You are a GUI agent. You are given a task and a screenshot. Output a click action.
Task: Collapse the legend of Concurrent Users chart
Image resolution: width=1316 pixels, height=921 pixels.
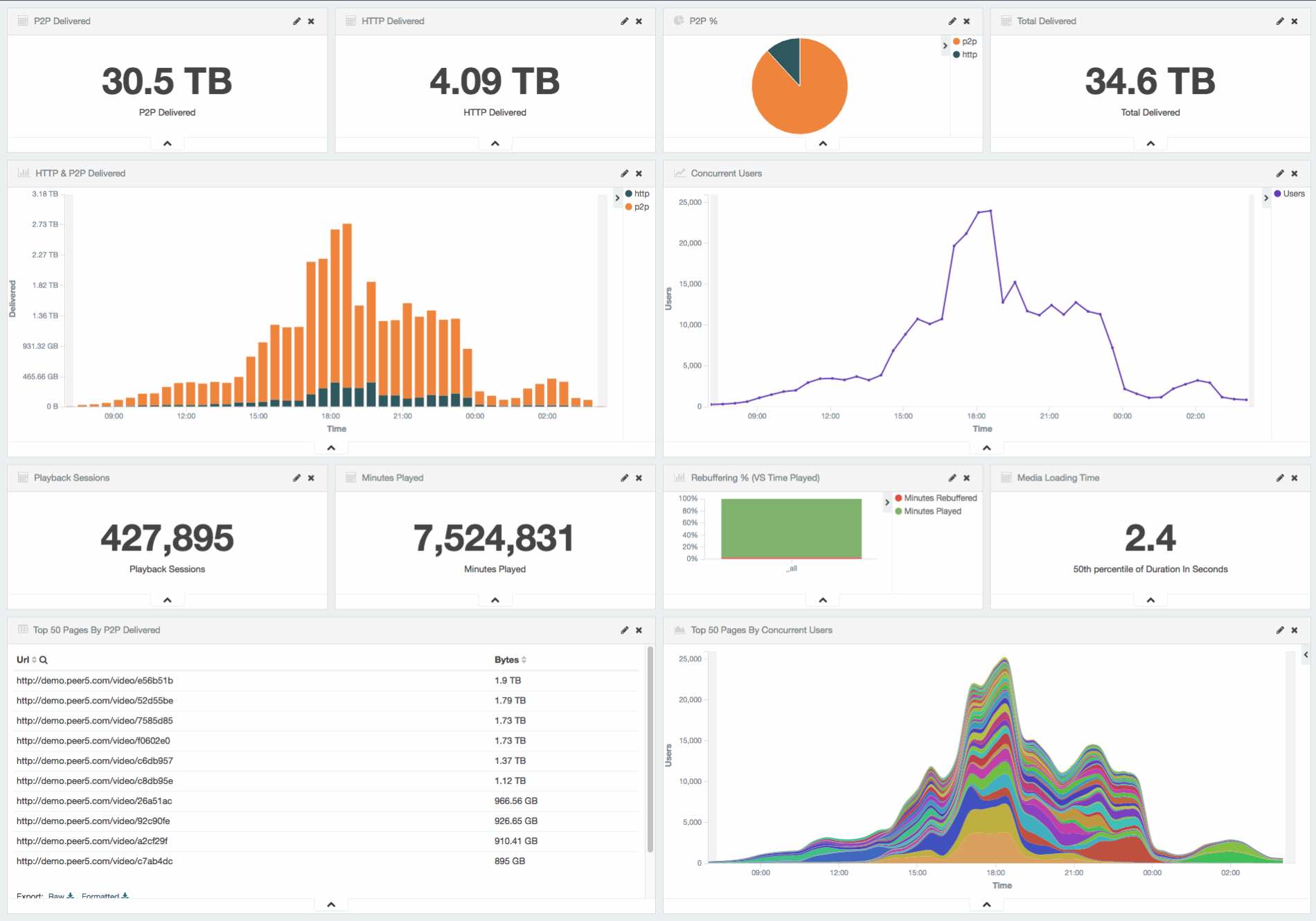1266,198
